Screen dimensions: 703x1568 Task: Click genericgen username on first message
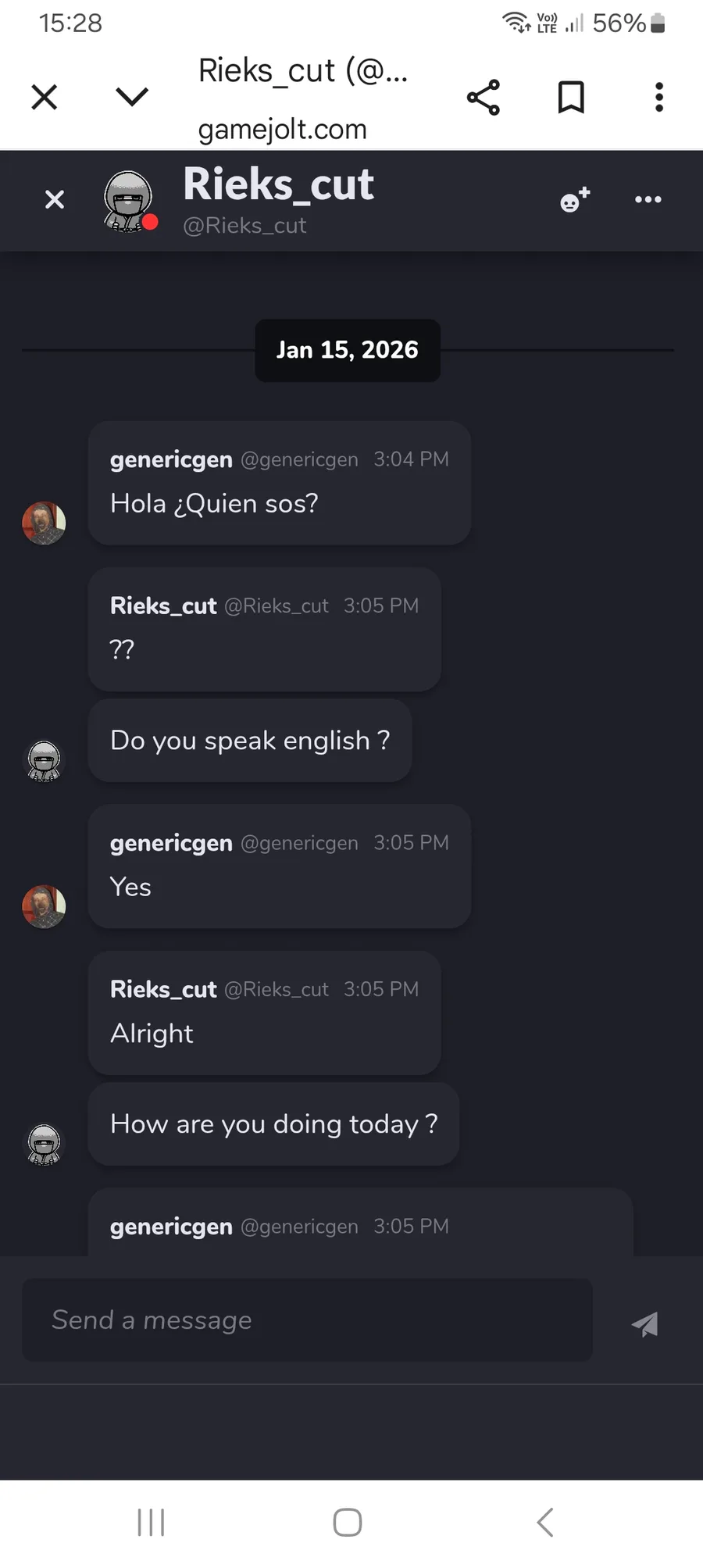click(x=171, y=459)
